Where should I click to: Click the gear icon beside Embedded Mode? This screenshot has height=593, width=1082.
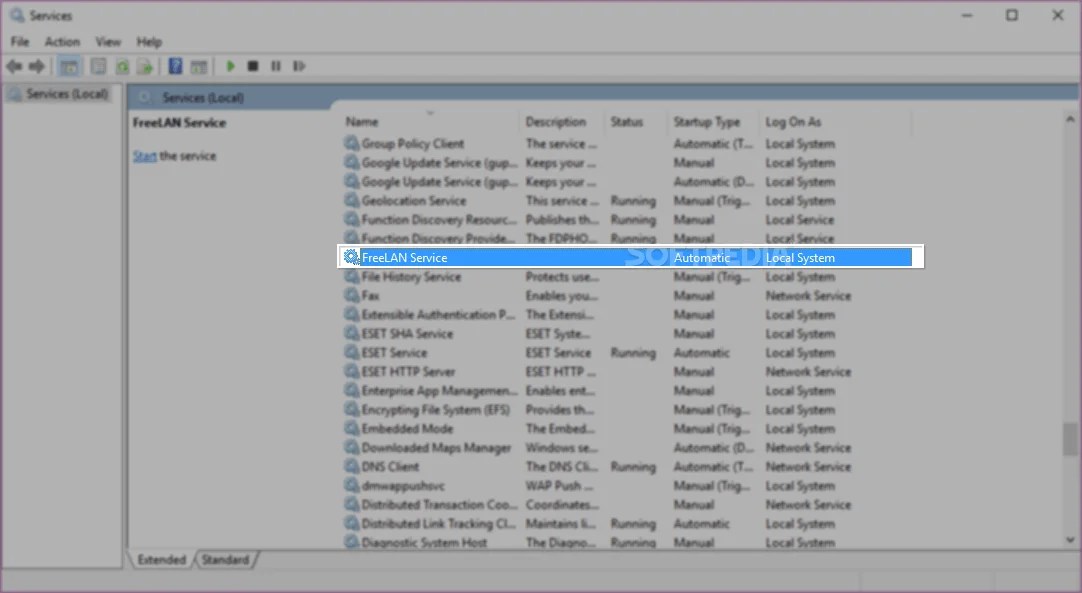tap(351, 429)
